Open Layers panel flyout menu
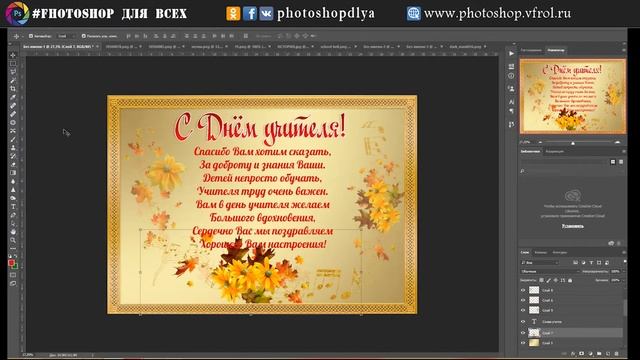Image resolution: width=640 pixels, height=360 pixels. [623, 253]
